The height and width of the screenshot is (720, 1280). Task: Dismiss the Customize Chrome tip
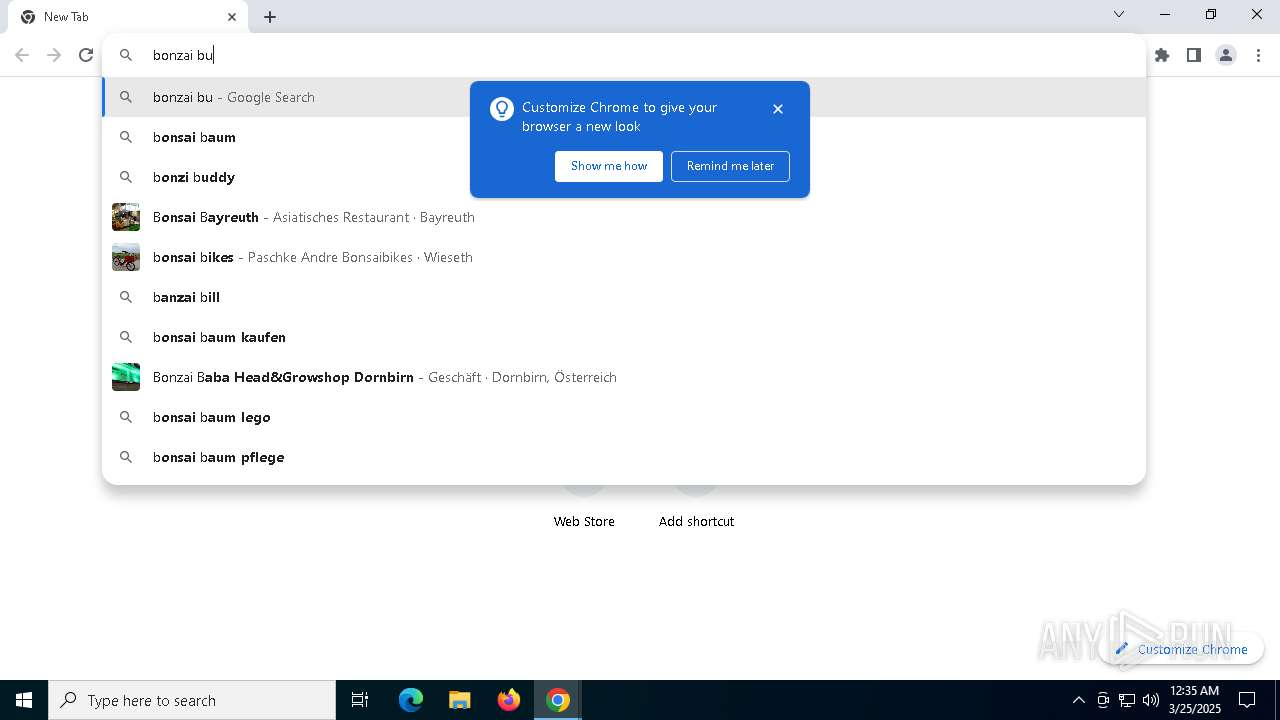point(778,109)
